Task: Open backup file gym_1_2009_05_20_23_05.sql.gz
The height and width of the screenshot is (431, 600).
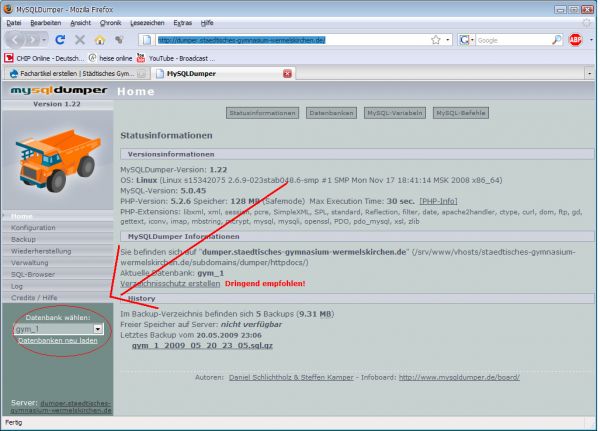Action: [x=202, y=346]
